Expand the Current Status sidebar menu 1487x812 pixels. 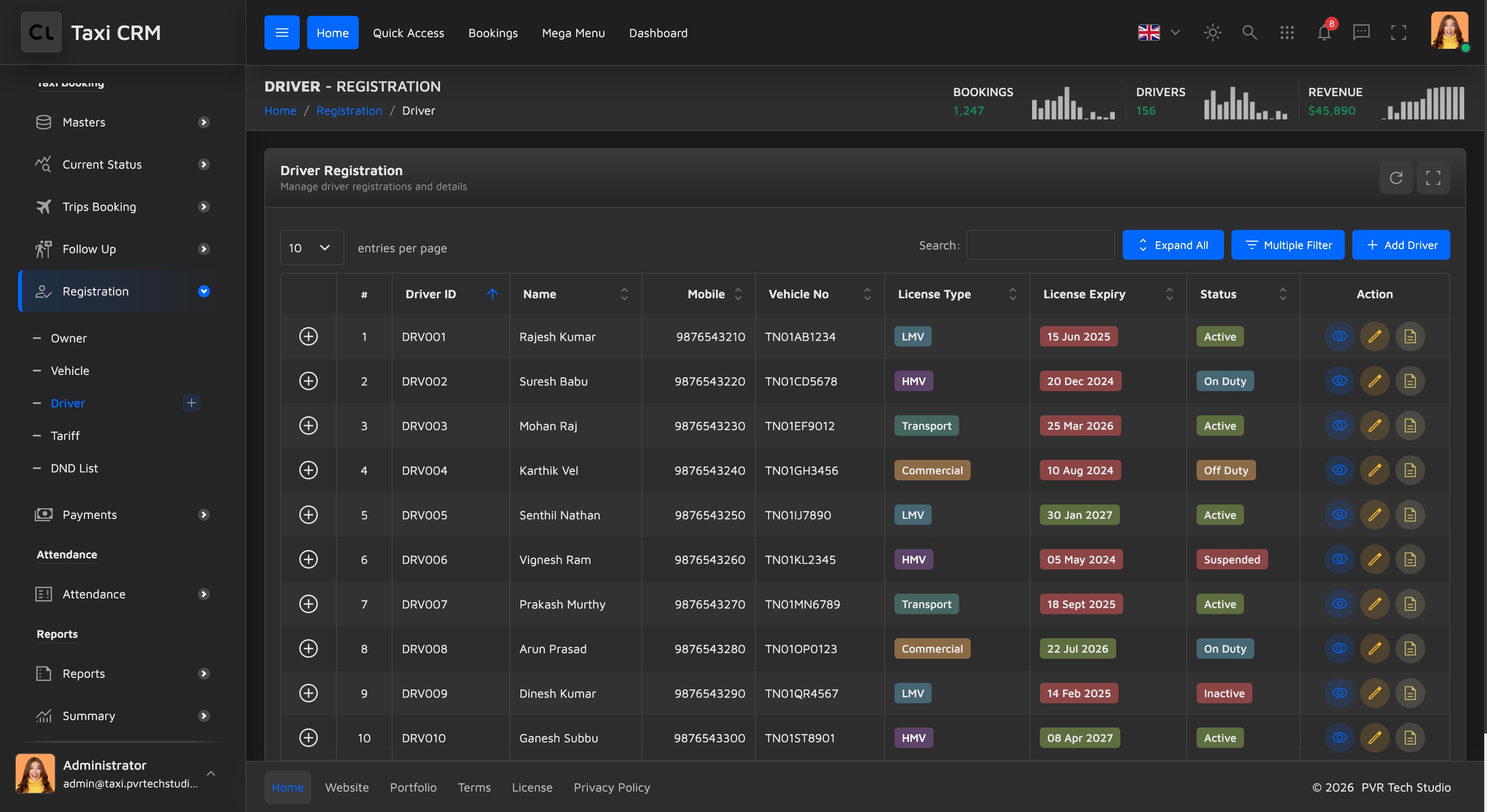122,164
